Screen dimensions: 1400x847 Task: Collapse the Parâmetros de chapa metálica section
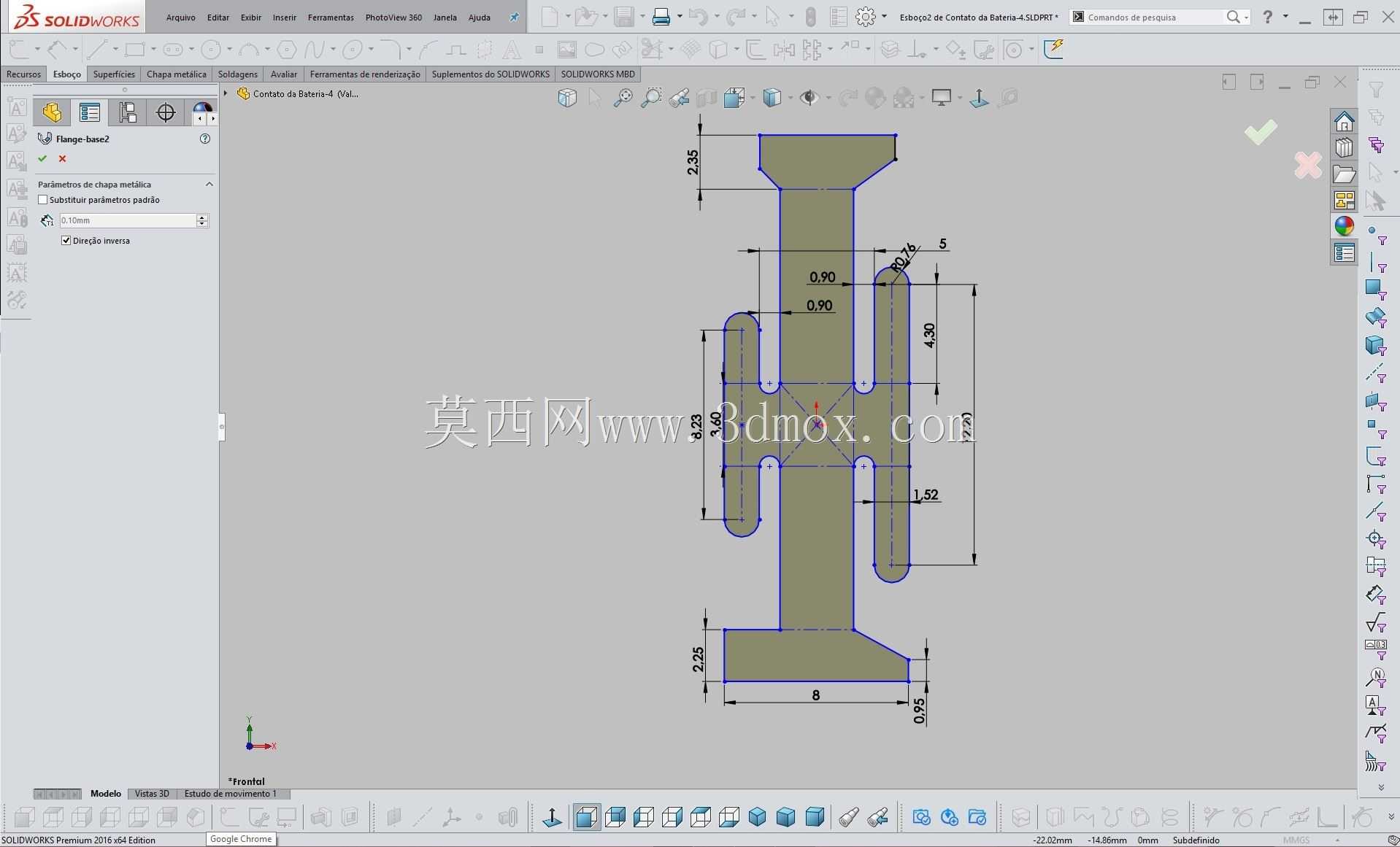(209, 185)
